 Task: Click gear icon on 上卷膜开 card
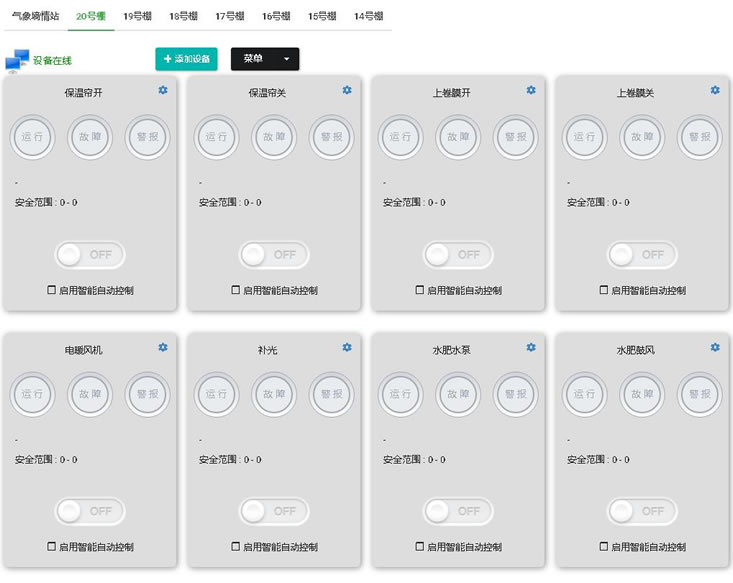[x=531, y=90]
